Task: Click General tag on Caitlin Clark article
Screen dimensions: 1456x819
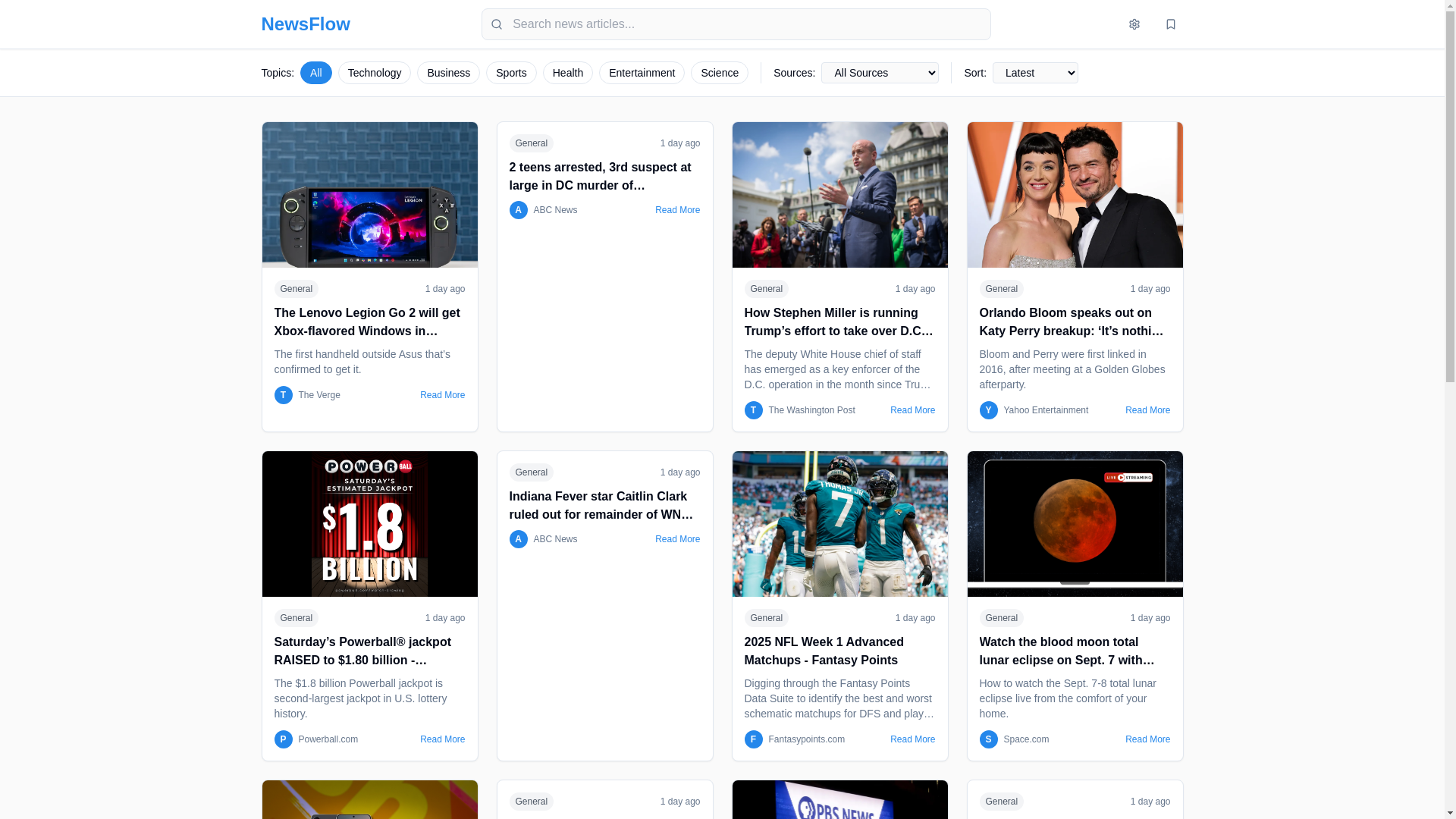Action: [x=532, y=472]
